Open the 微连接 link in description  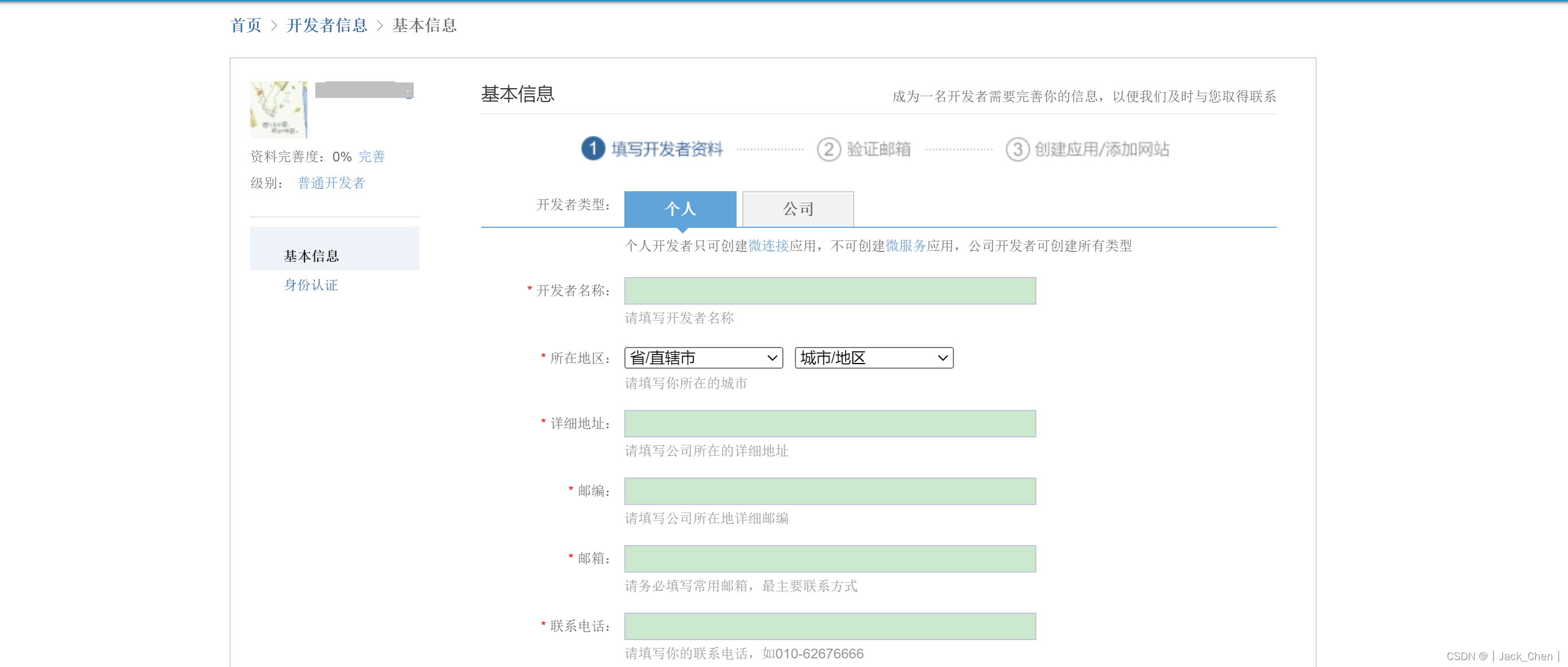768,246
